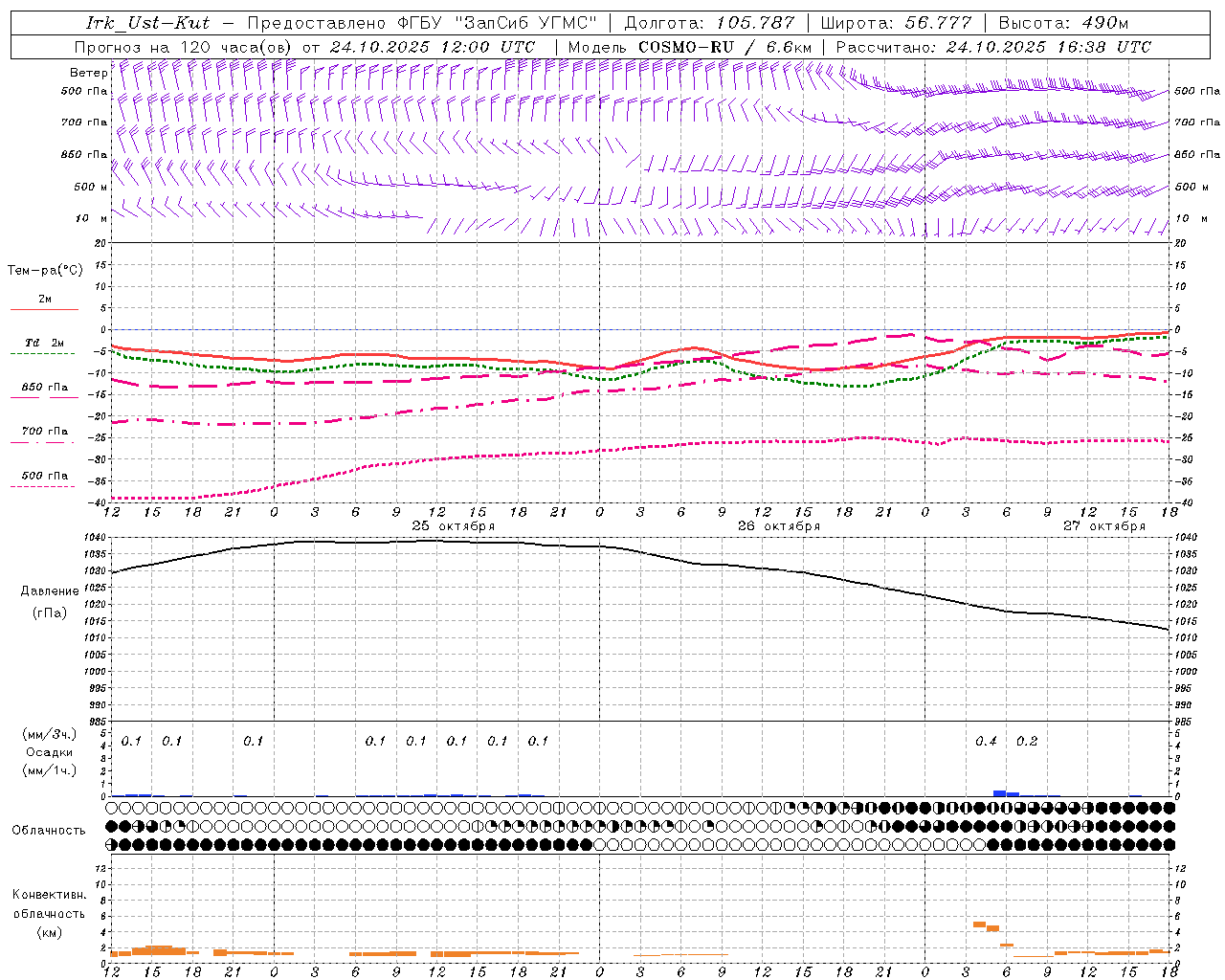Click the red 2м temperature legend line
Viewport: 1225px width, 980px height.
[44, 309]
